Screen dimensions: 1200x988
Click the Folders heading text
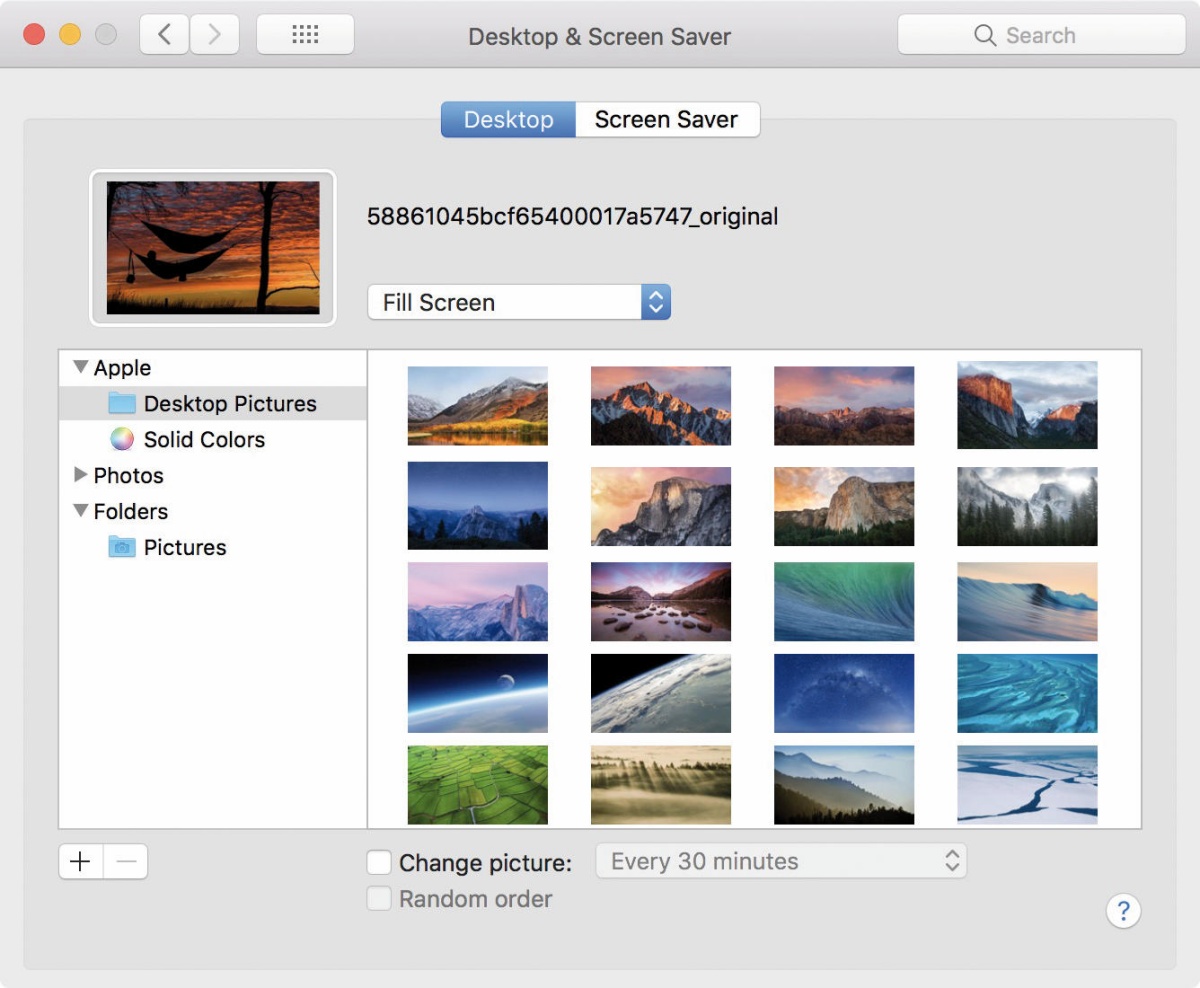click(131, 511)
